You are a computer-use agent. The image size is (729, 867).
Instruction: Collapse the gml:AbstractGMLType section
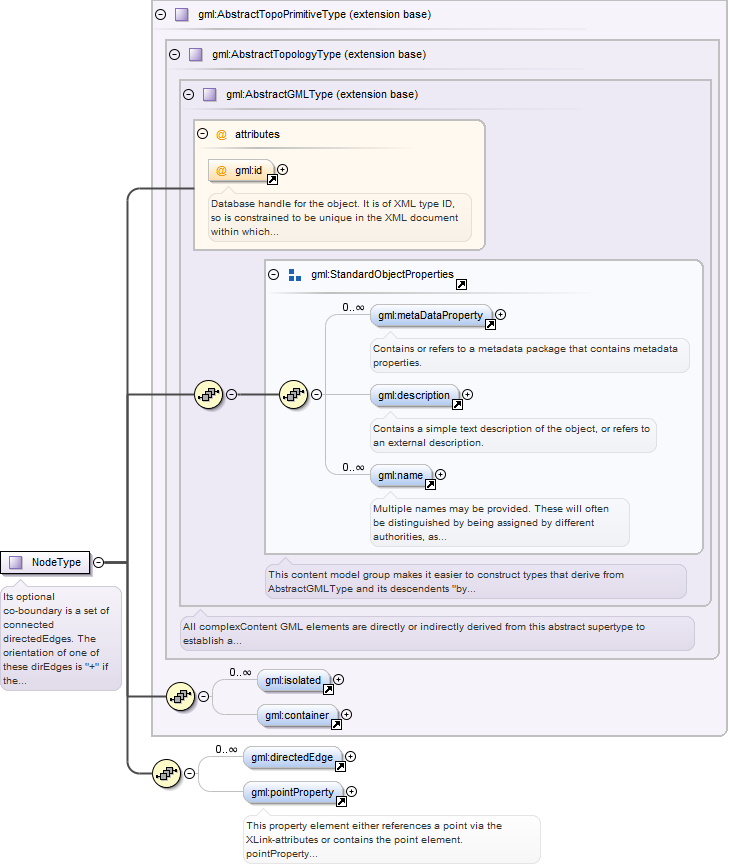pos(189,95)
